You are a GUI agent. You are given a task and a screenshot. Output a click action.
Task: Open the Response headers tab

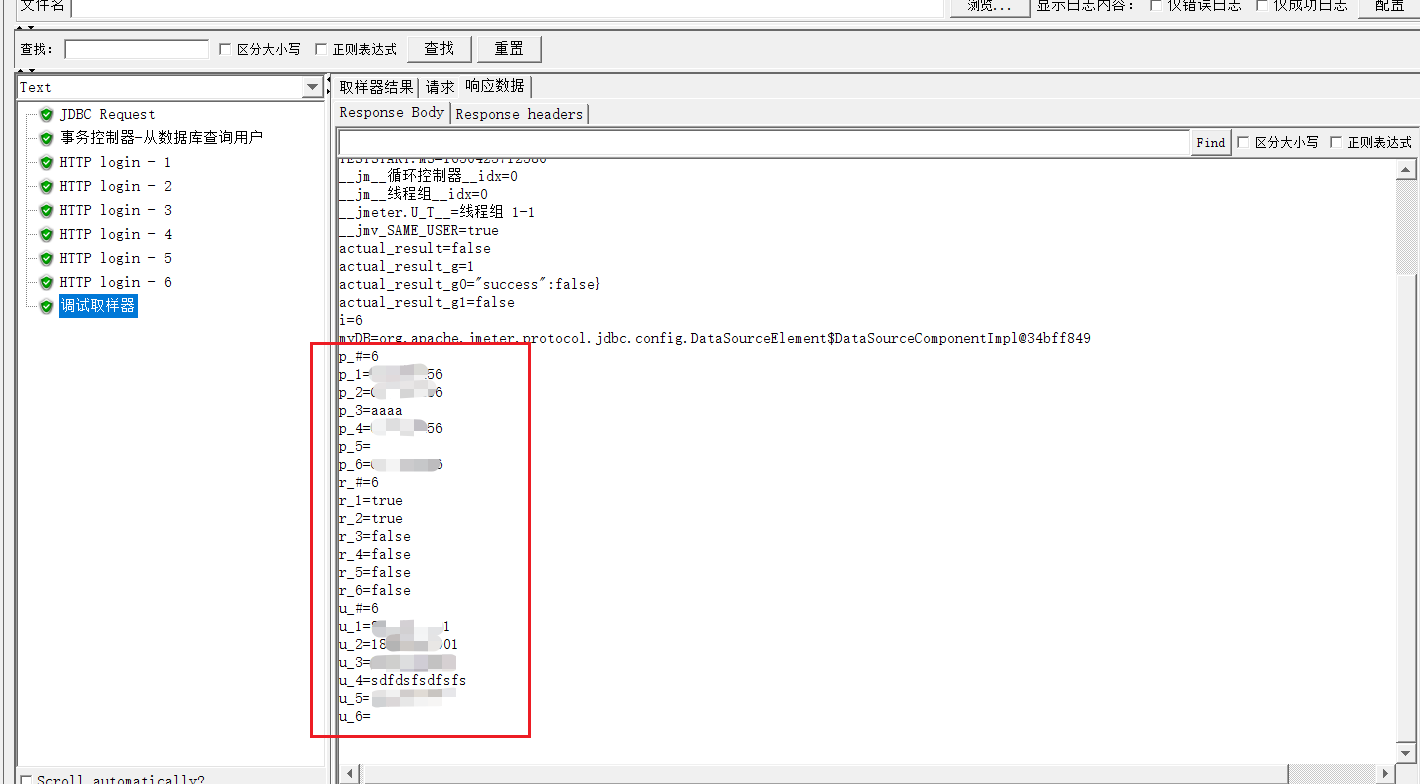click(x=519, y=113)
